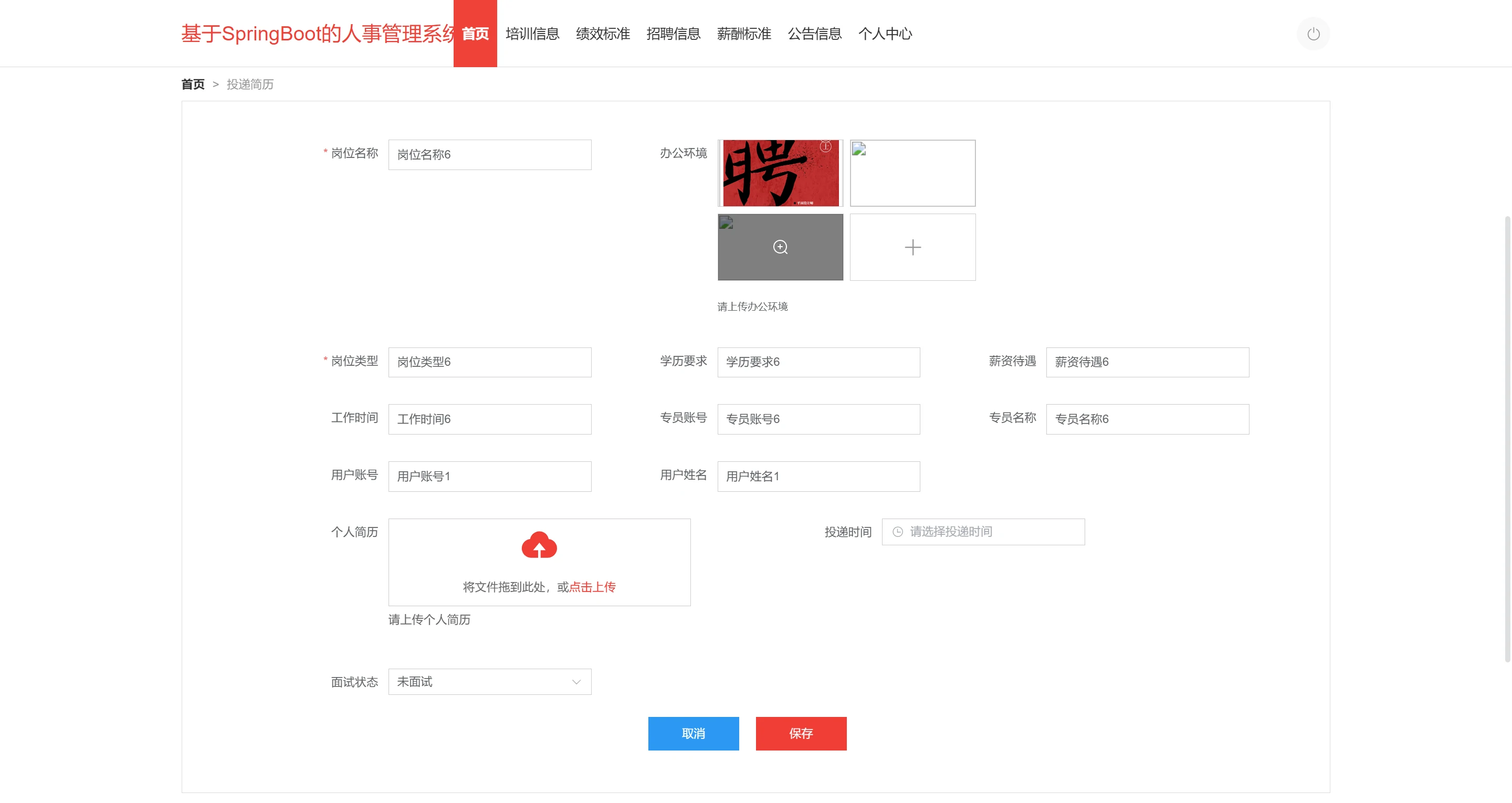This screenshot has width=1512, height=803.
Task: Expand the 面试状态 dropdown arrow
Action: pos(576,681)
